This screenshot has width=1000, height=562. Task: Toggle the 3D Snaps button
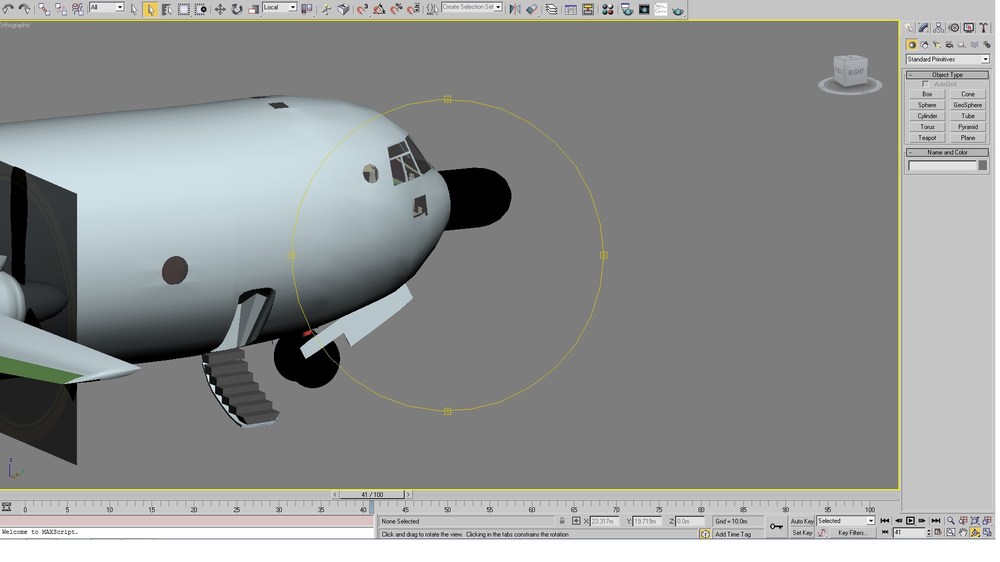pyautogui.click(x=363, y=10)
